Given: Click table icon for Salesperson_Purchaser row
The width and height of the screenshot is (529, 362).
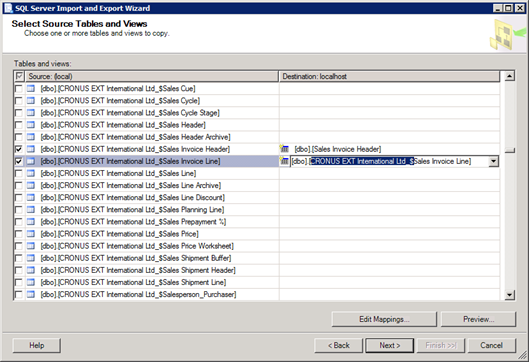Looking at the screenshot, I should [31, 295].
